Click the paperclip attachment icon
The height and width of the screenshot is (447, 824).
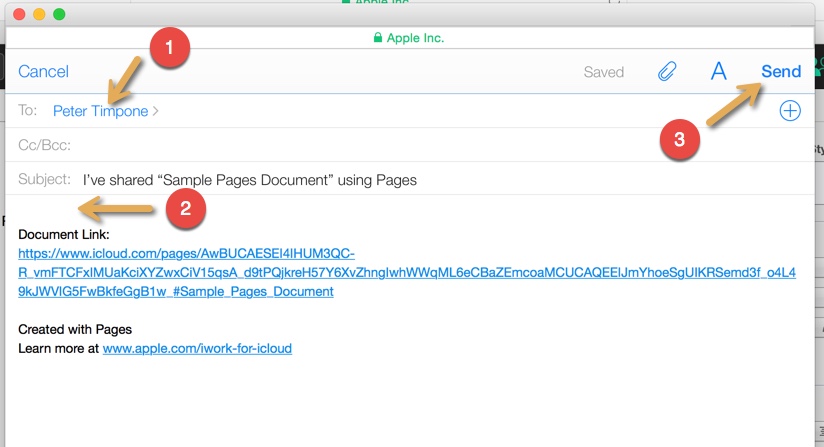[667, 71]
